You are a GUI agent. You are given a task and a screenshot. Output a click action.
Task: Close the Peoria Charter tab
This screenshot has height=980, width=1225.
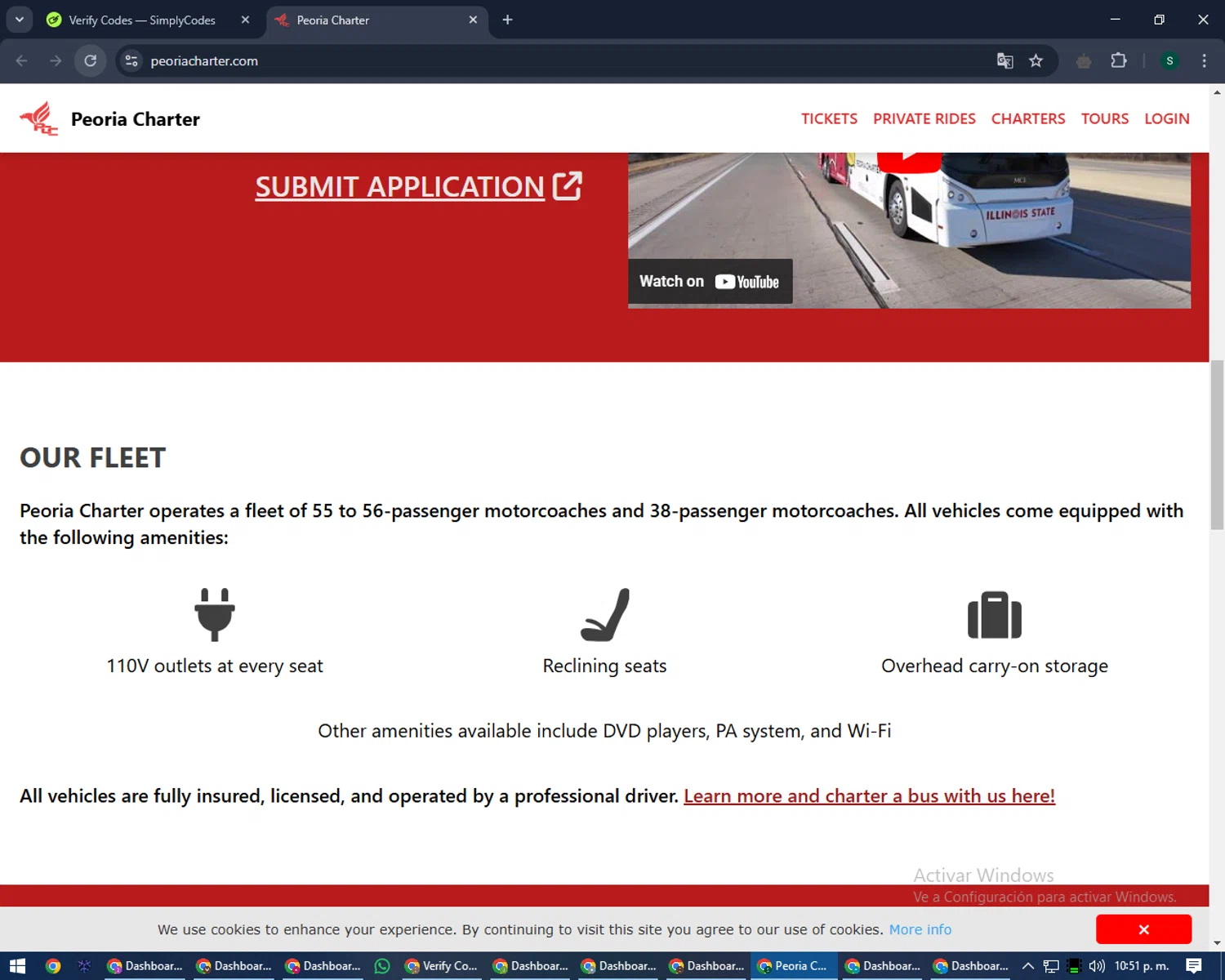473,20
